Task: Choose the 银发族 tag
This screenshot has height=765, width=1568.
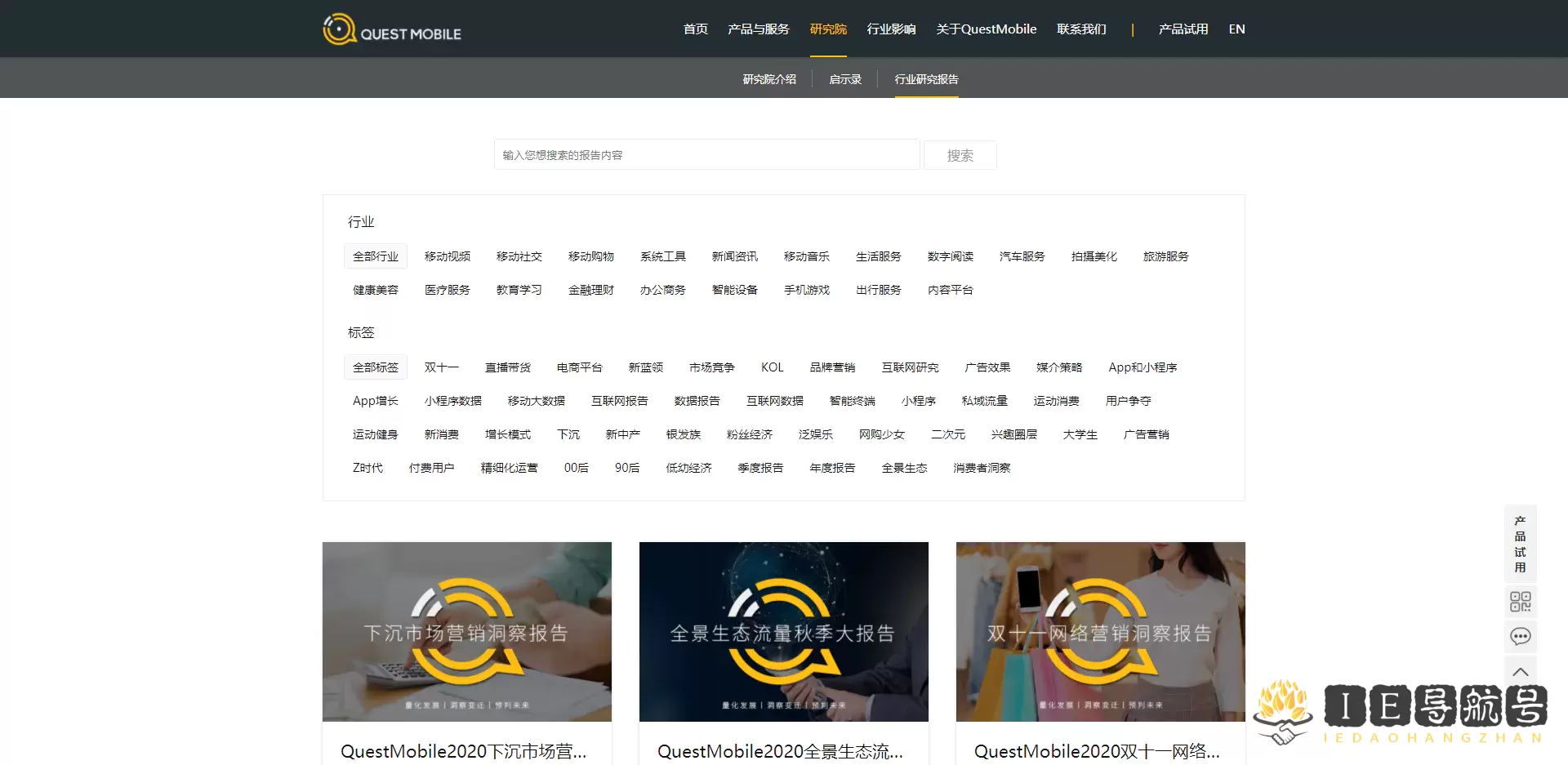Action: (684, 434)
